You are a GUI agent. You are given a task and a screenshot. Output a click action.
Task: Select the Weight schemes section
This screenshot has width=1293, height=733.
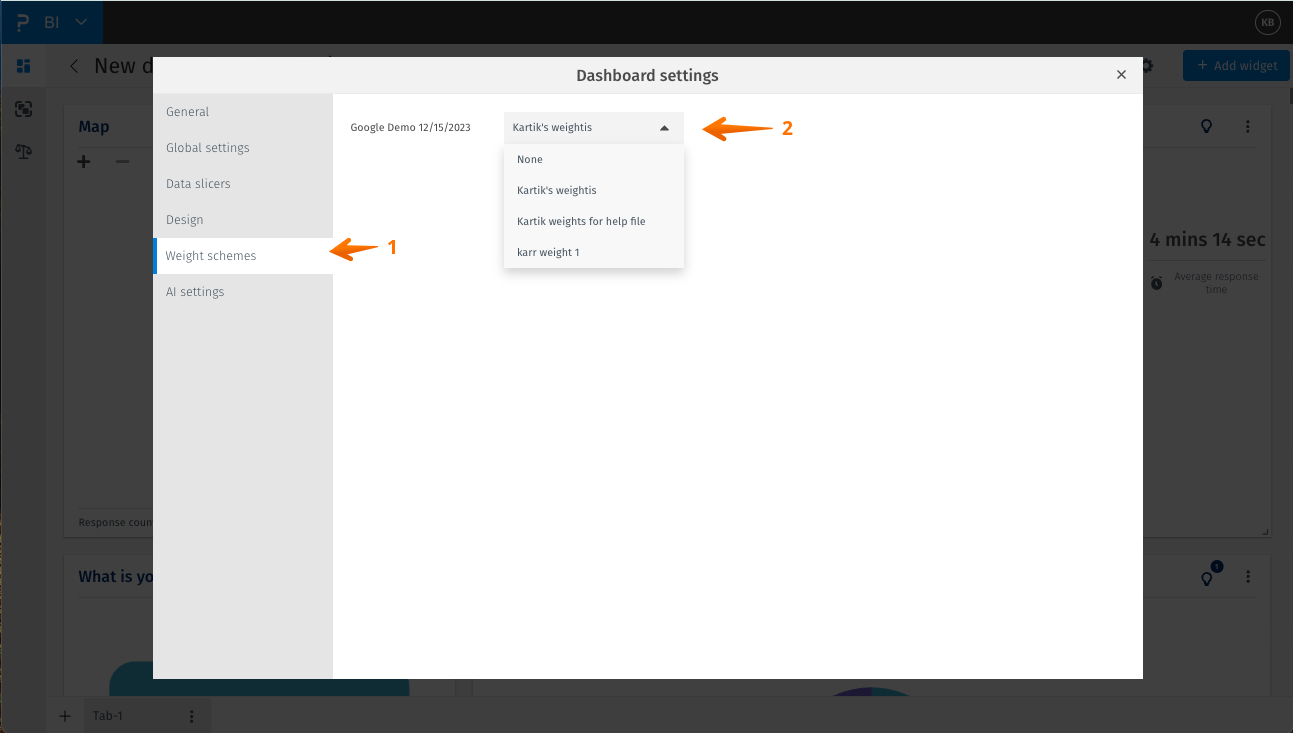tap(243, 256)
